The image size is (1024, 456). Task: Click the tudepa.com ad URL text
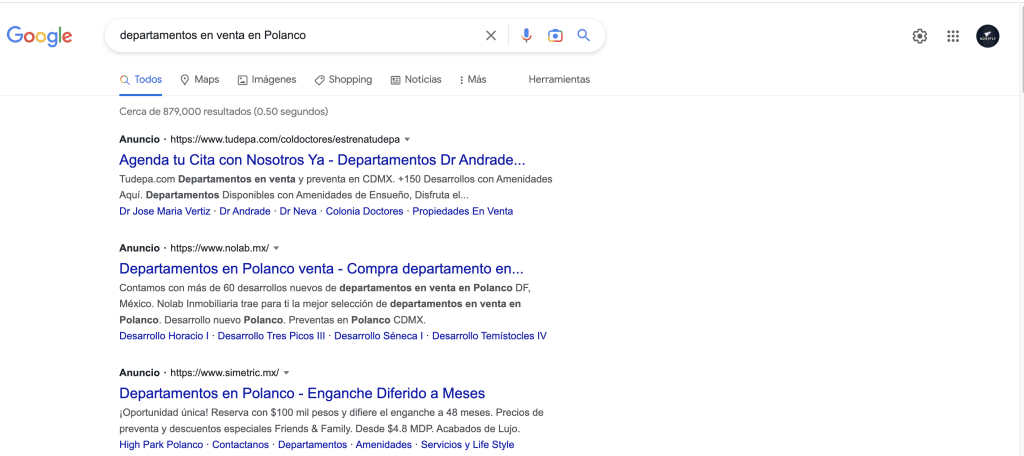point(285,139)
